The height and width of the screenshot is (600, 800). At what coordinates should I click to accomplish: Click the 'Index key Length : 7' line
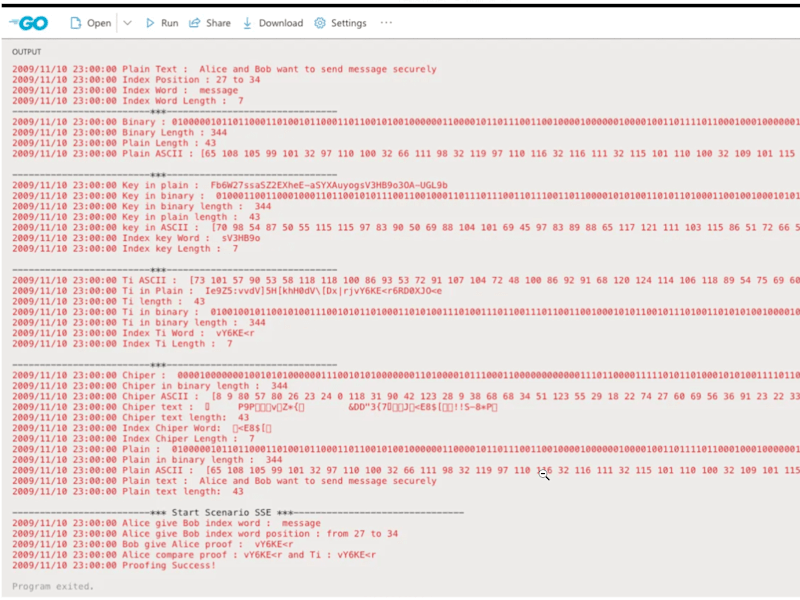click(x=125, y=248)
